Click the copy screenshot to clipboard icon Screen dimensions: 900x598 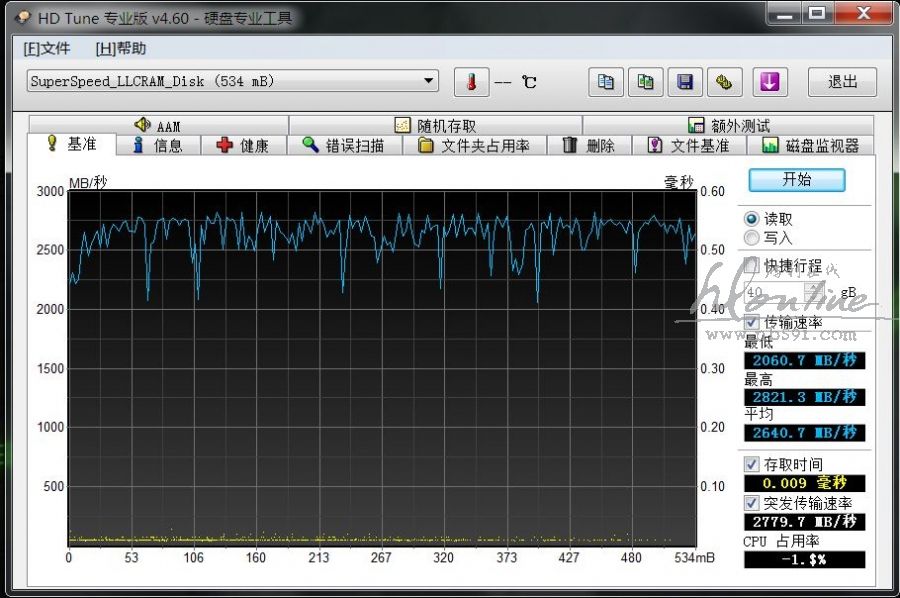pos(645,82)
